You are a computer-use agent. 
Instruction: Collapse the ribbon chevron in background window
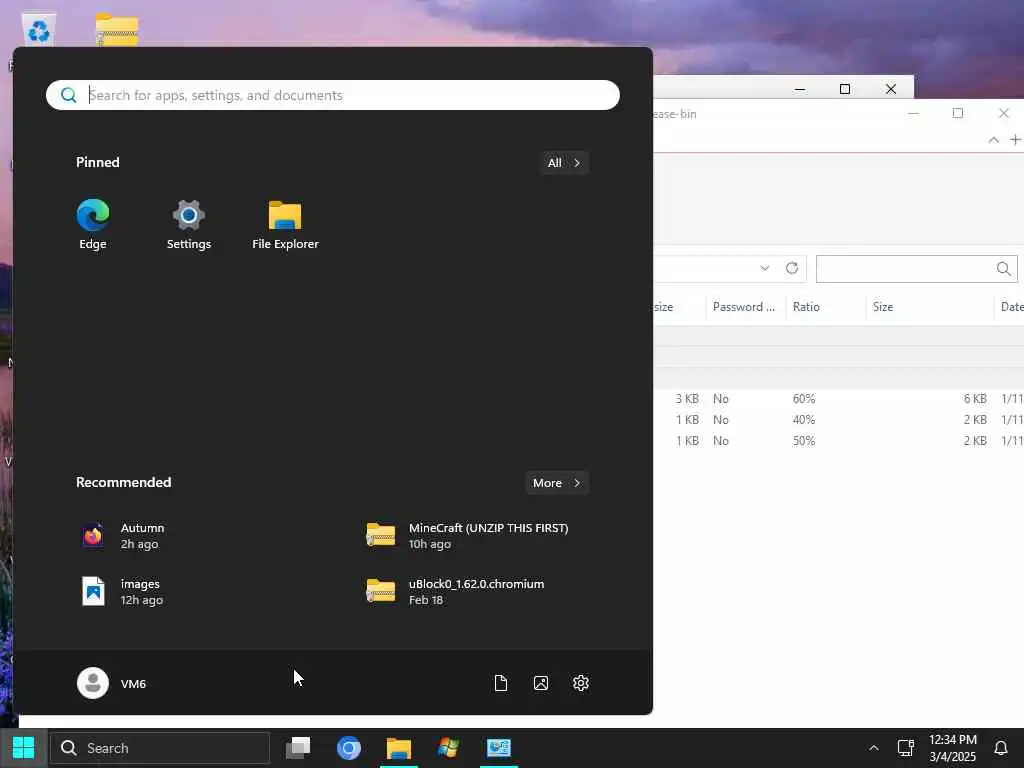[x=993, y=140]
